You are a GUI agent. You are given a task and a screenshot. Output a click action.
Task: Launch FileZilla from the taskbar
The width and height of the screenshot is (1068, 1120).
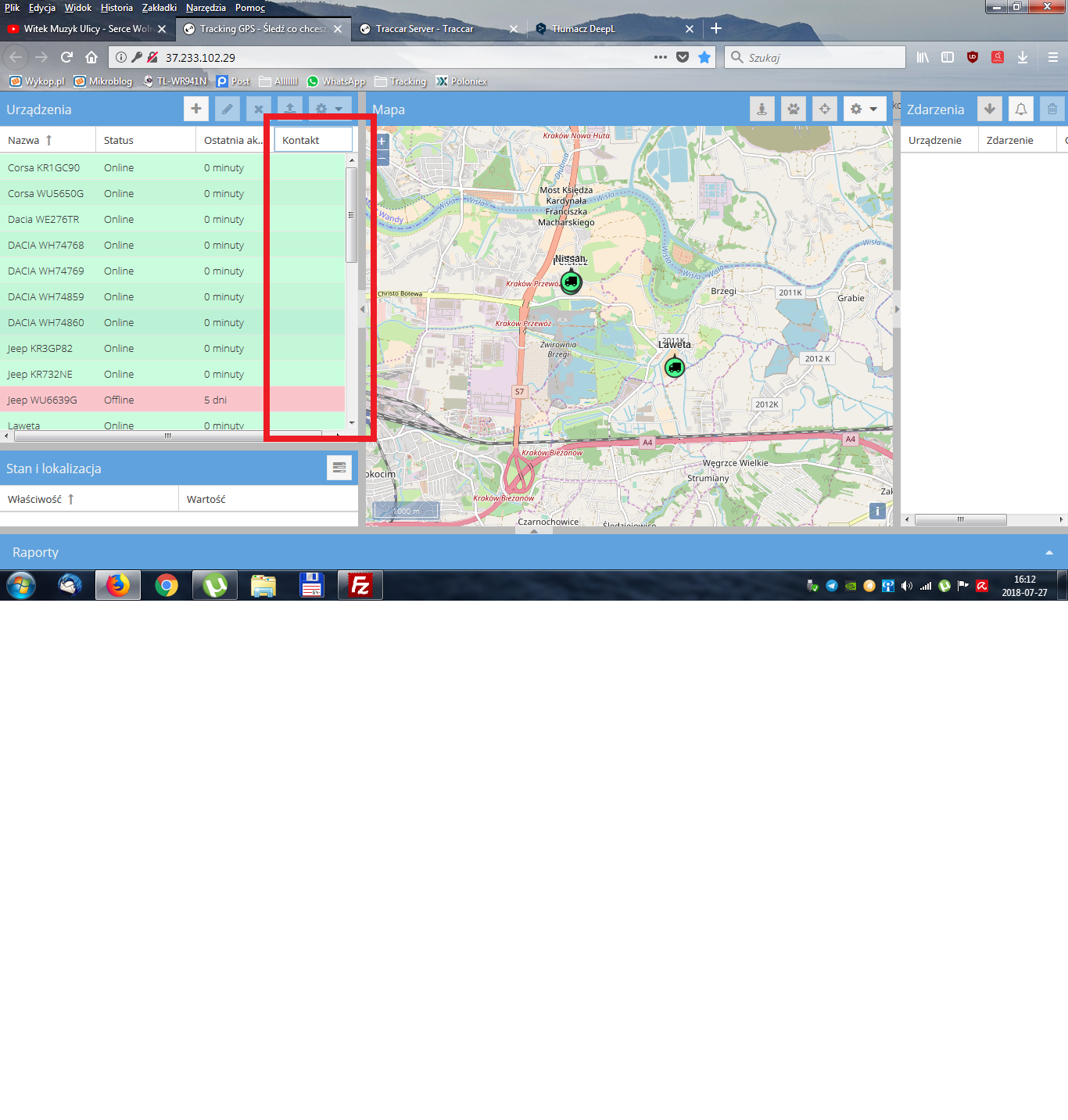tap(360, 585)
